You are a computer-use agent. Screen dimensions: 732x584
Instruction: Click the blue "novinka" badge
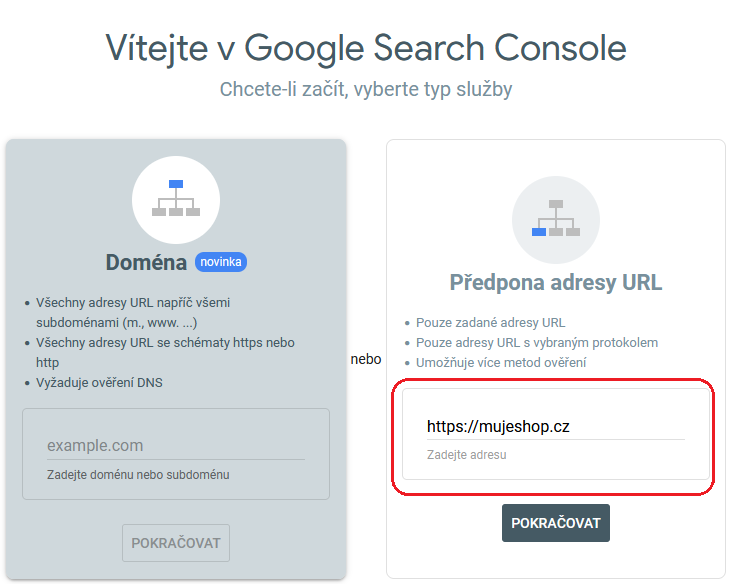click(x=221, y=262)
